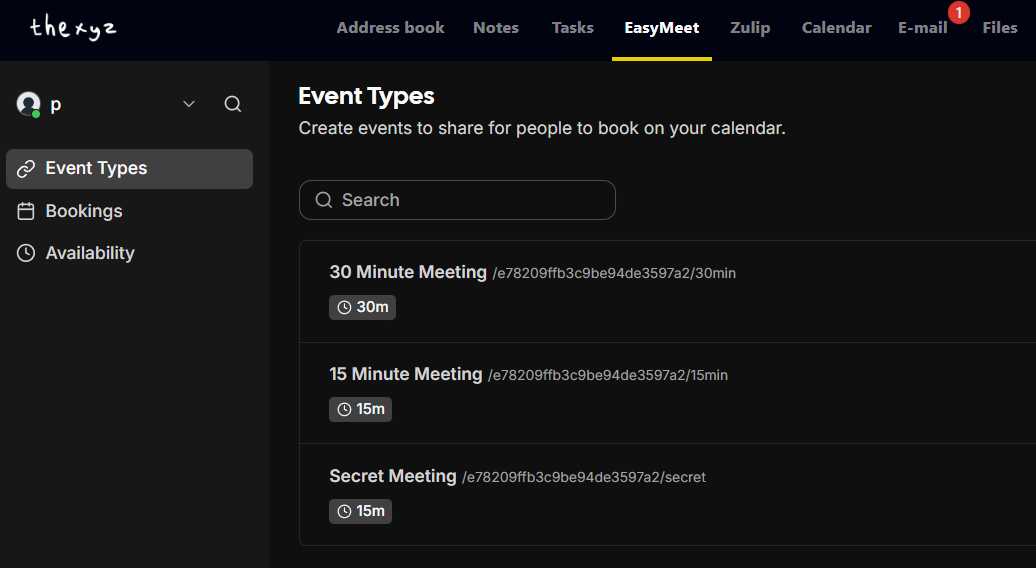Click the thexyz logo
The width and height of the screenshot is (1036, 568).
(73, 27)
